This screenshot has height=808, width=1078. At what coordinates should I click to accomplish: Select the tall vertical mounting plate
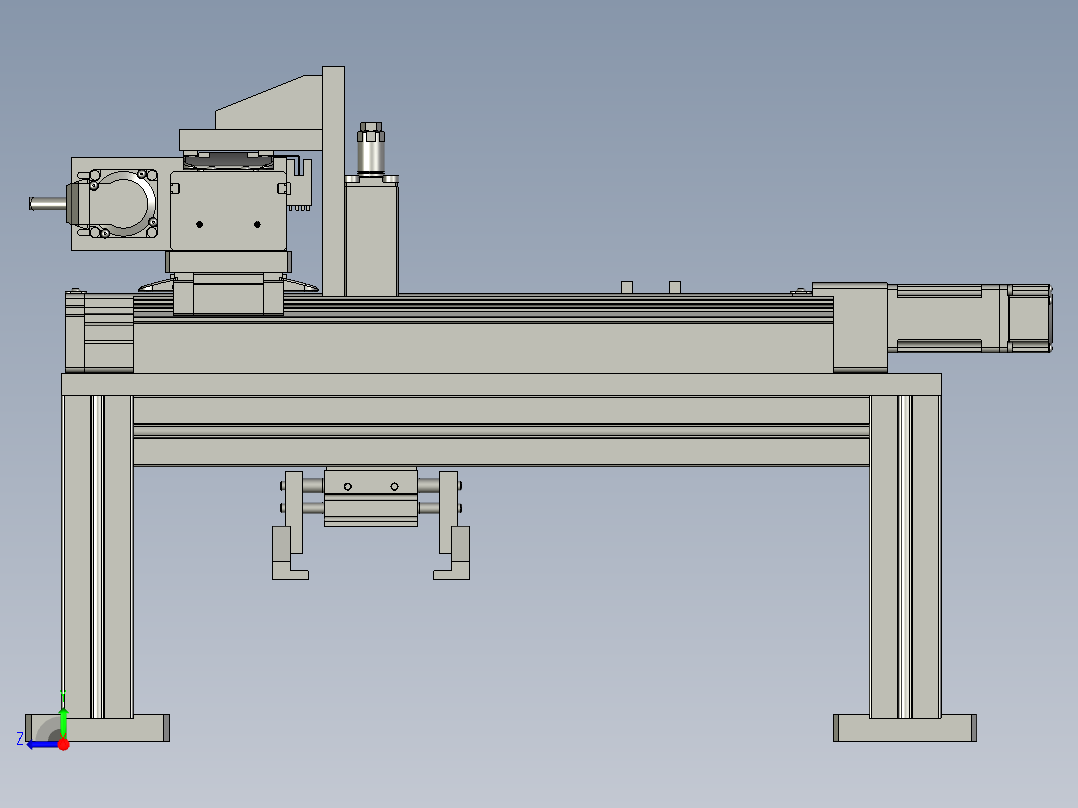click(333, 181)
